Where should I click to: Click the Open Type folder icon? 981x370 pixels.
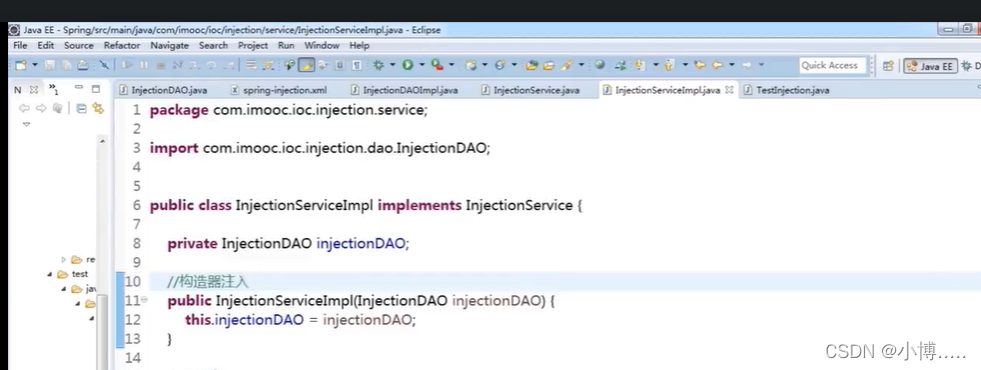tap(532, 64)
